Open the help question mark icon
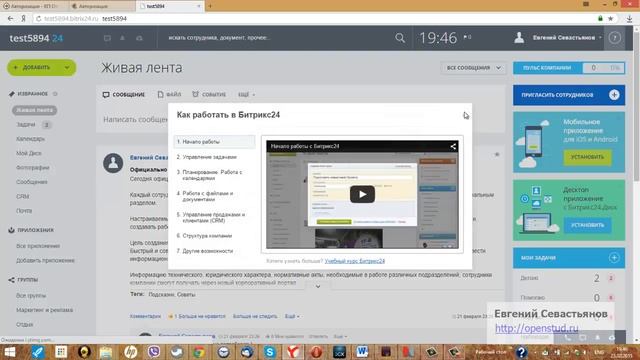Screen dimensions: 640x360 (x=614, y=38)
